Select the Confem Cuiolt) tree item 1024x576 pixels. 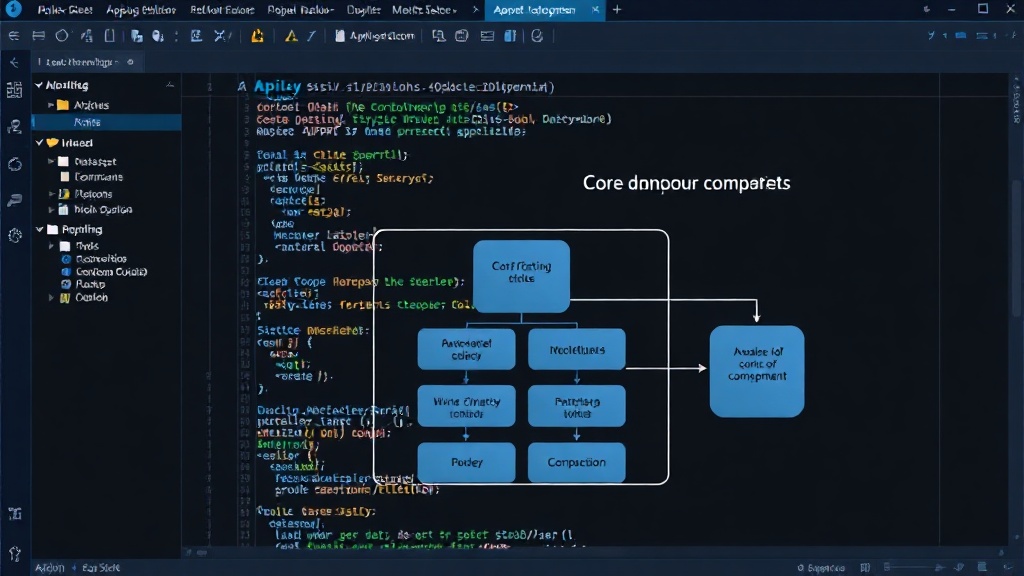click(x=111, y=272)
